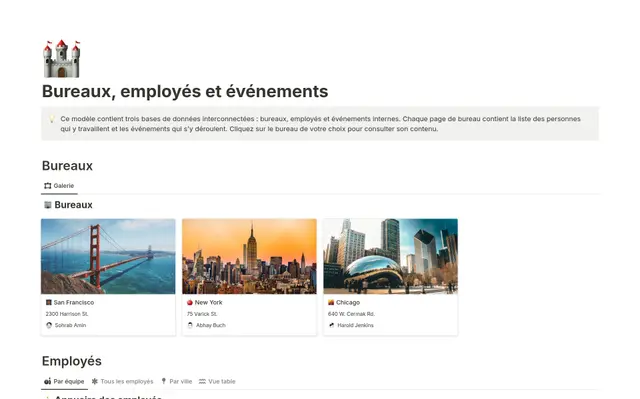Click the light bulb callout icon
Screen dimensions: 640x399
[x=51, y=119]
